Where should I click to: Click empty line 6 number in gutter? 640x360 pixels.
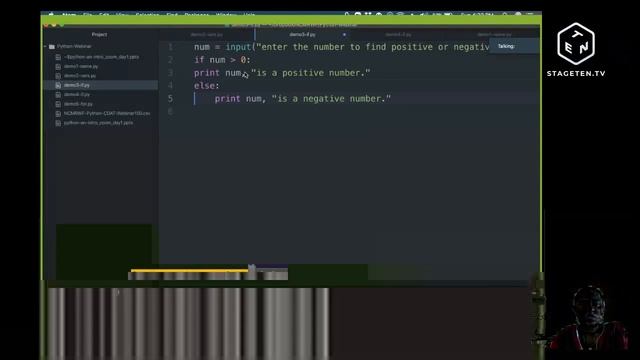coord(170,111)
